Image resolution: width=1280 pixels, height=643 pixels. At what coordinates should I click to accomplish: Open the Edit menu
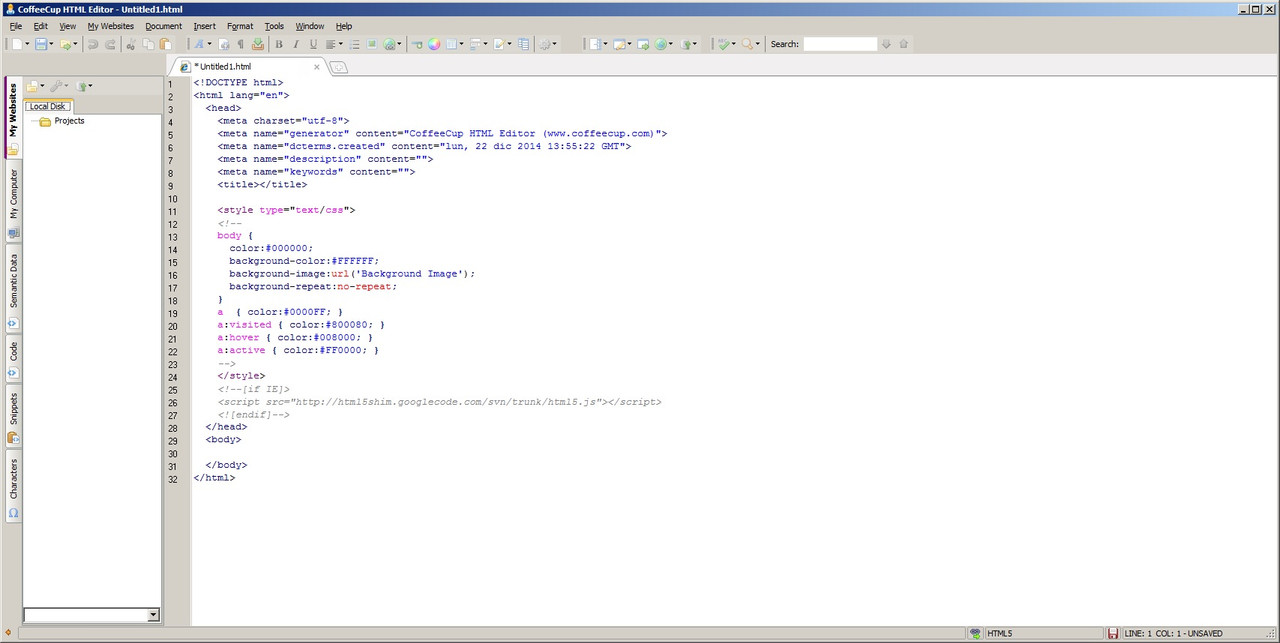pyautogui.click(x=41, y=26)
